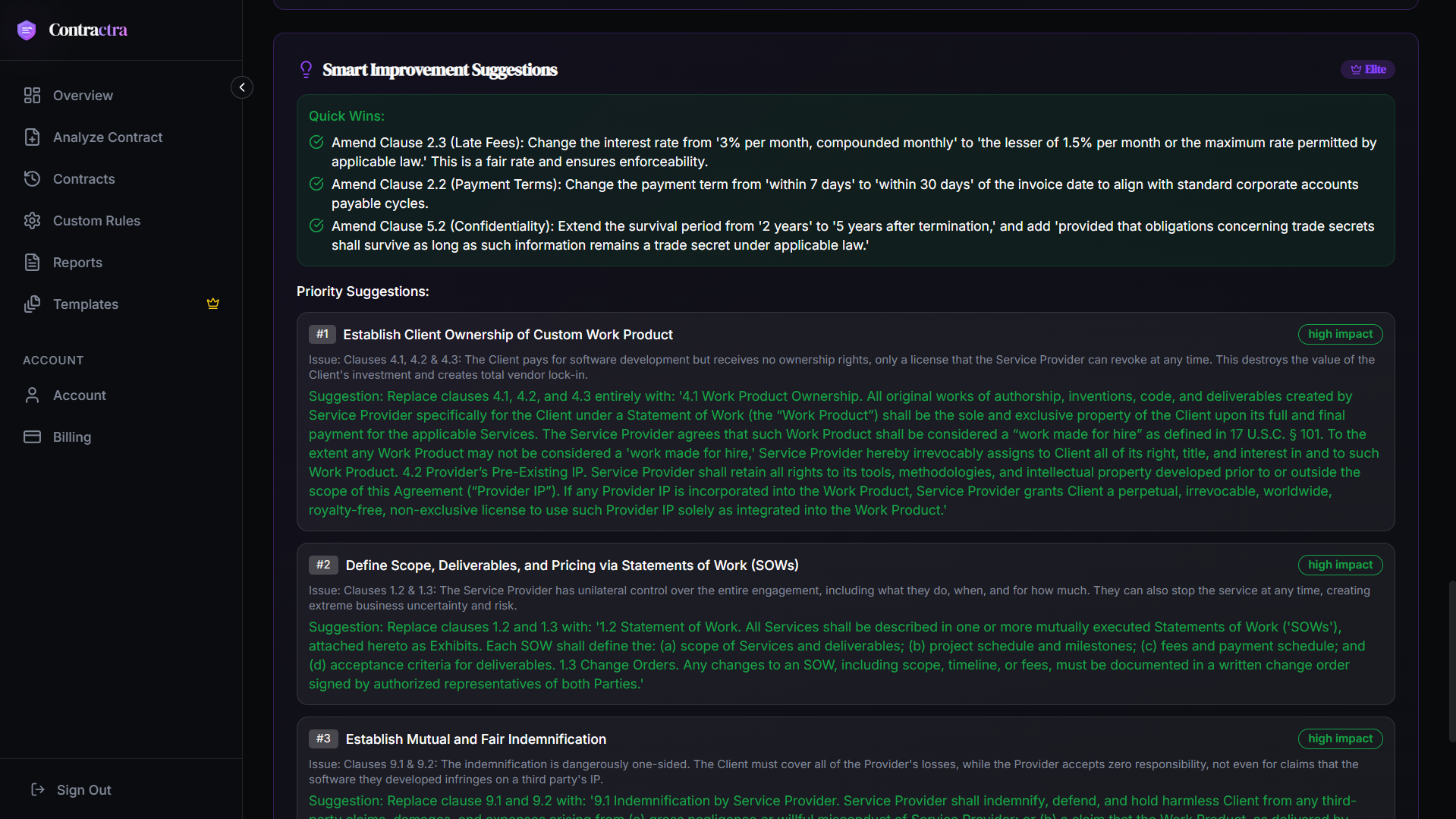
Task: Click the Reports file icon
Action: pyautogui.click(x=32, y=262)
